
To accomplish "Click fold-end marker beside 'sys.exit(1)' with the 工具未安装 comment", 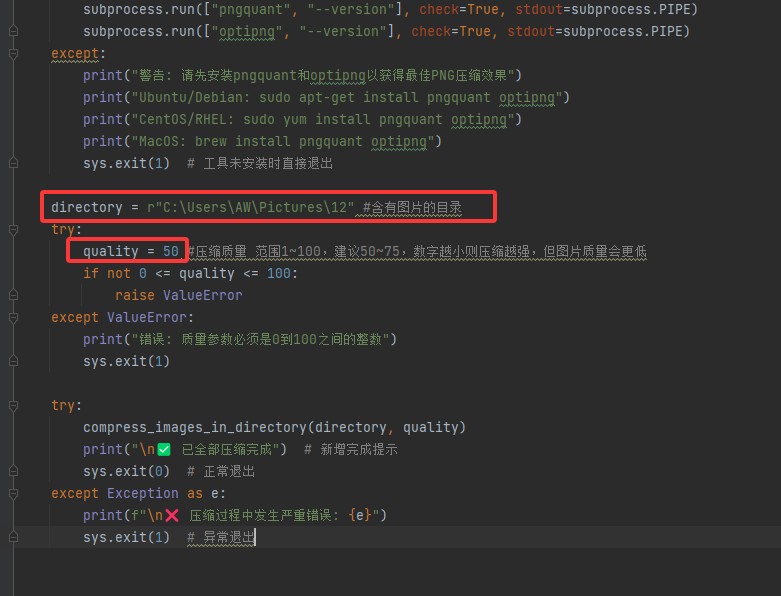I will pos(13,163).
